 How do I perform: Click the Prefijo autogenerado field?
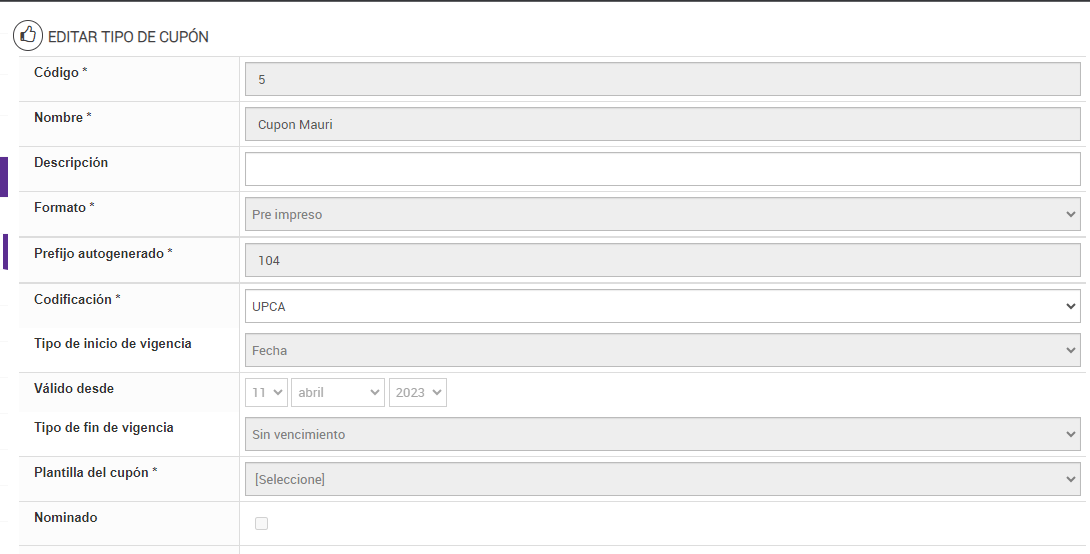(662, 260)
